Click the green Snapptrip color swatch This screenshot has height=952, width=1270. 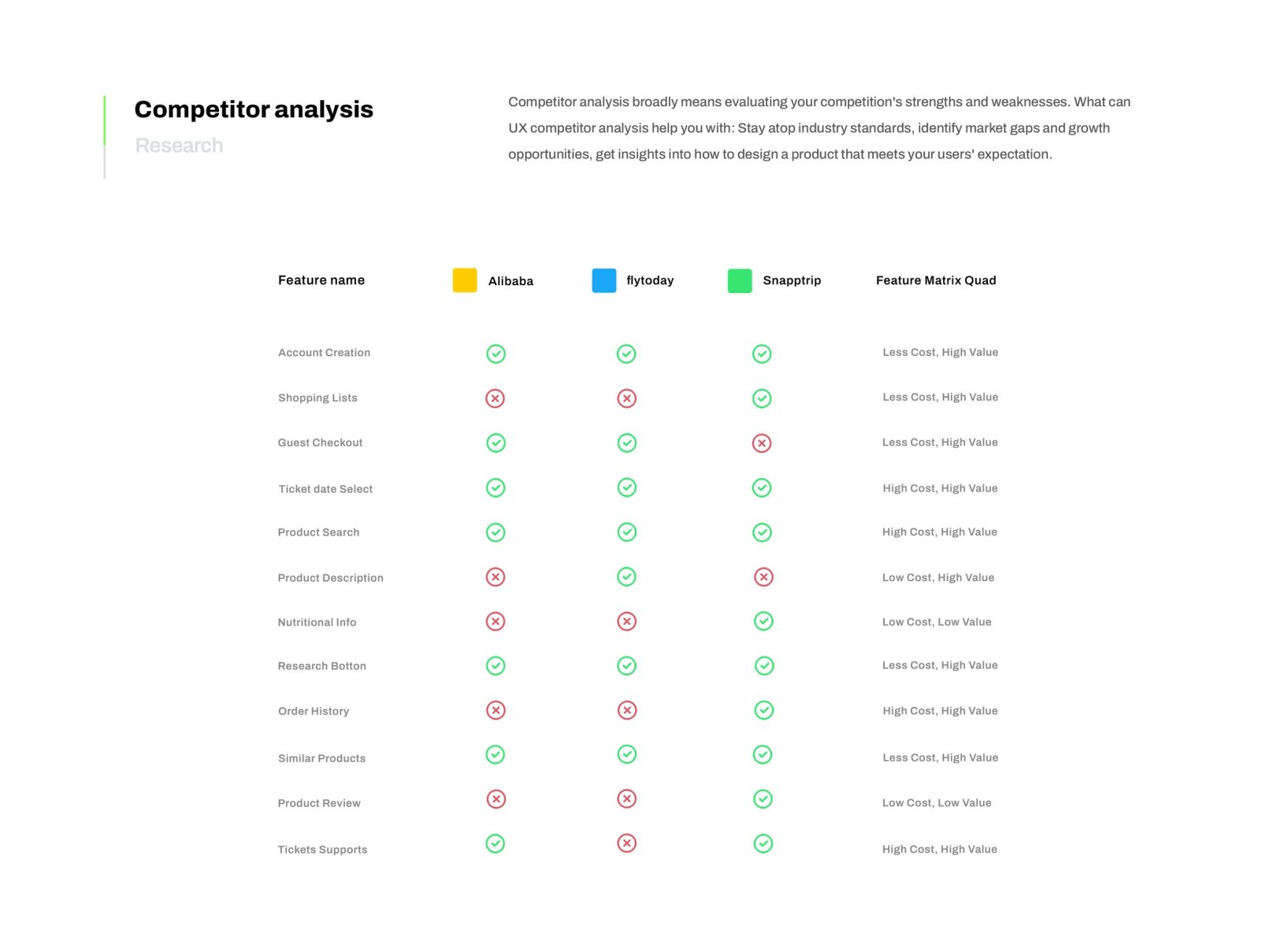[740, 281]
